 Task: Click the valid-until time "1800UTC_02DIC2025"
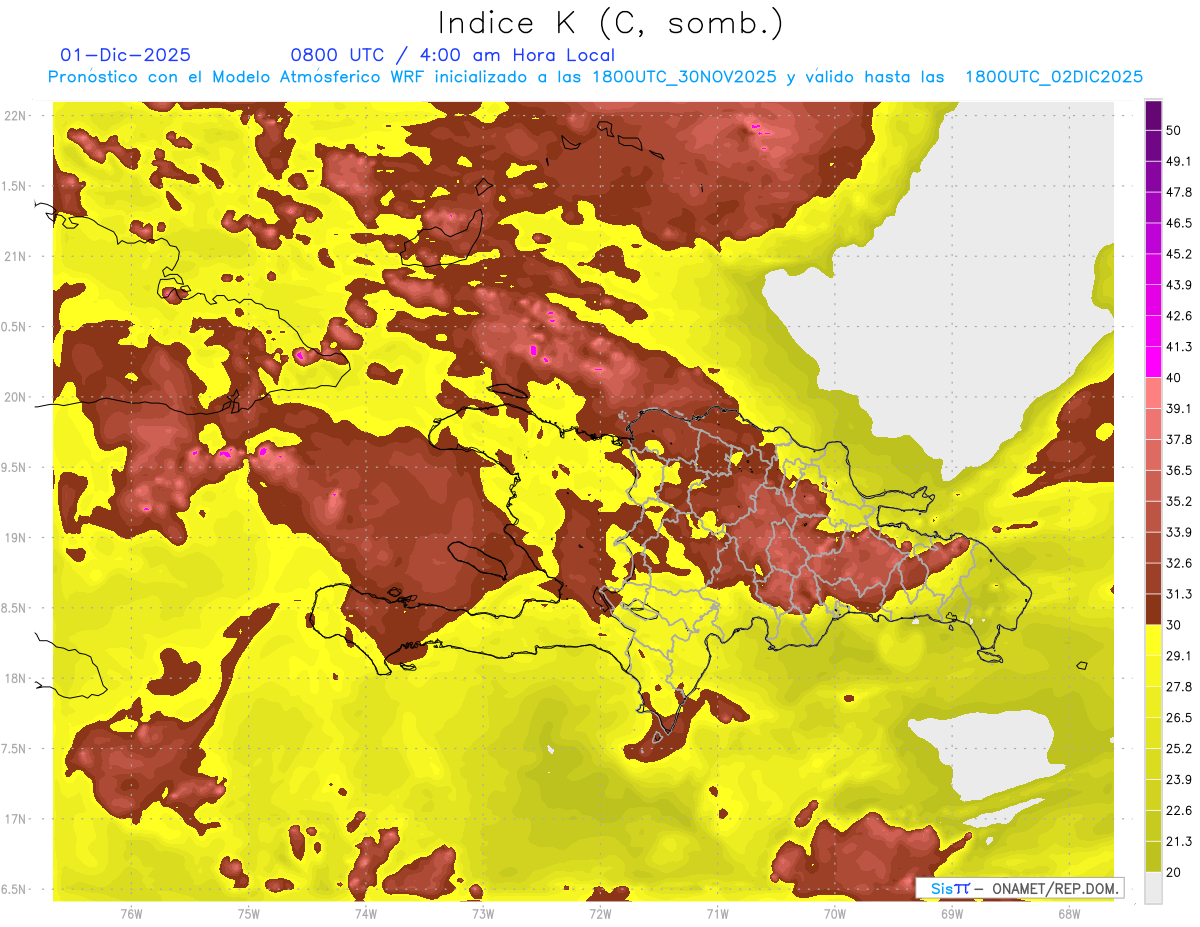click(1054, 77)
